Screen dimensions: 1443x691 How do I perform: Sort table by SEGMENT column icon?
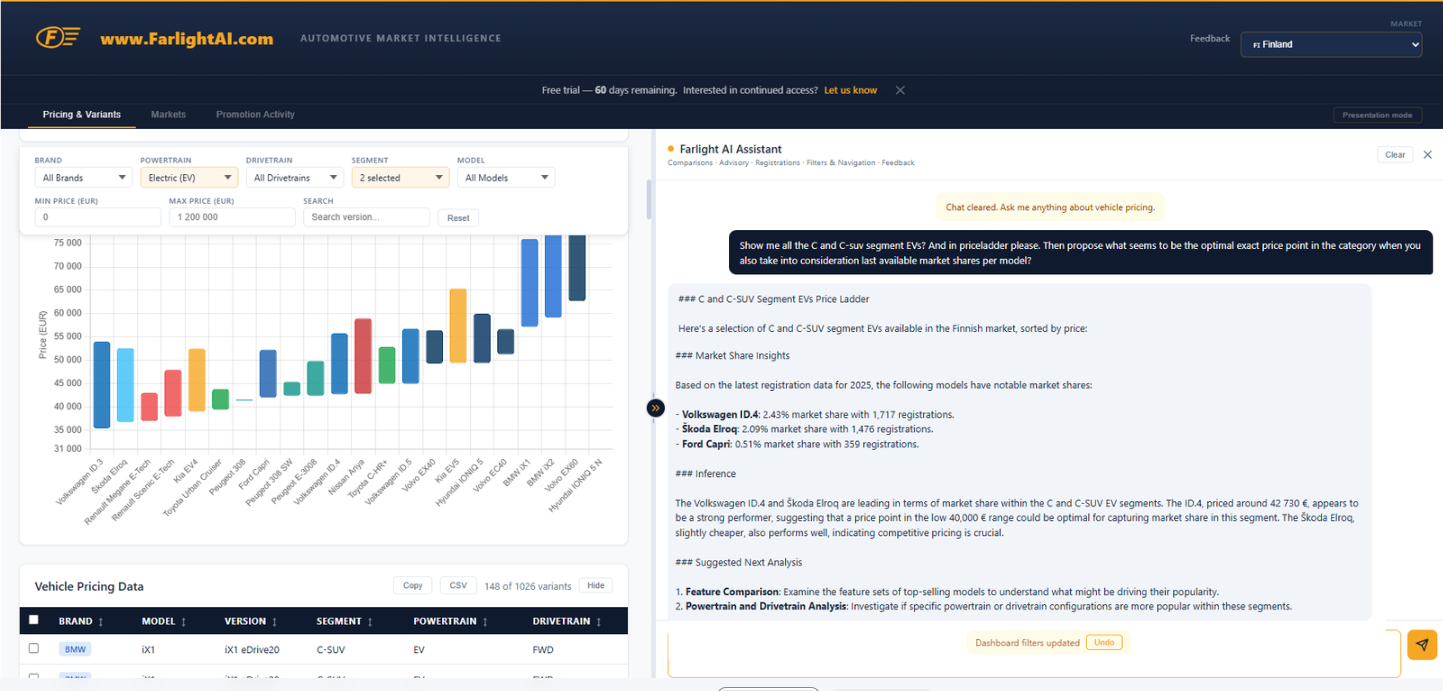(x=372, y=622)
